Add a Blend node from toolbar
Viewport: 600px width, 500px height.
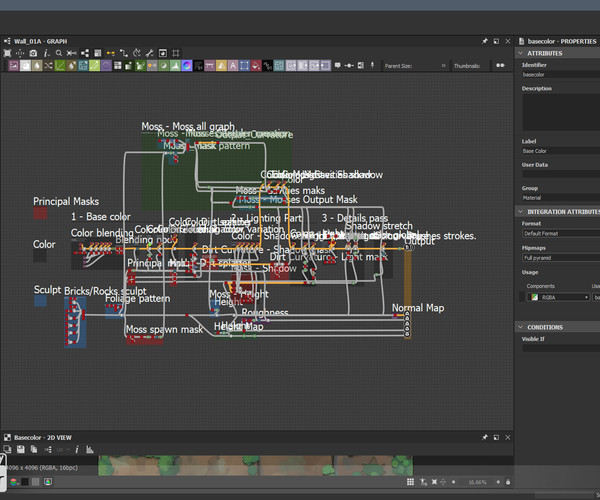coord(25,66)
